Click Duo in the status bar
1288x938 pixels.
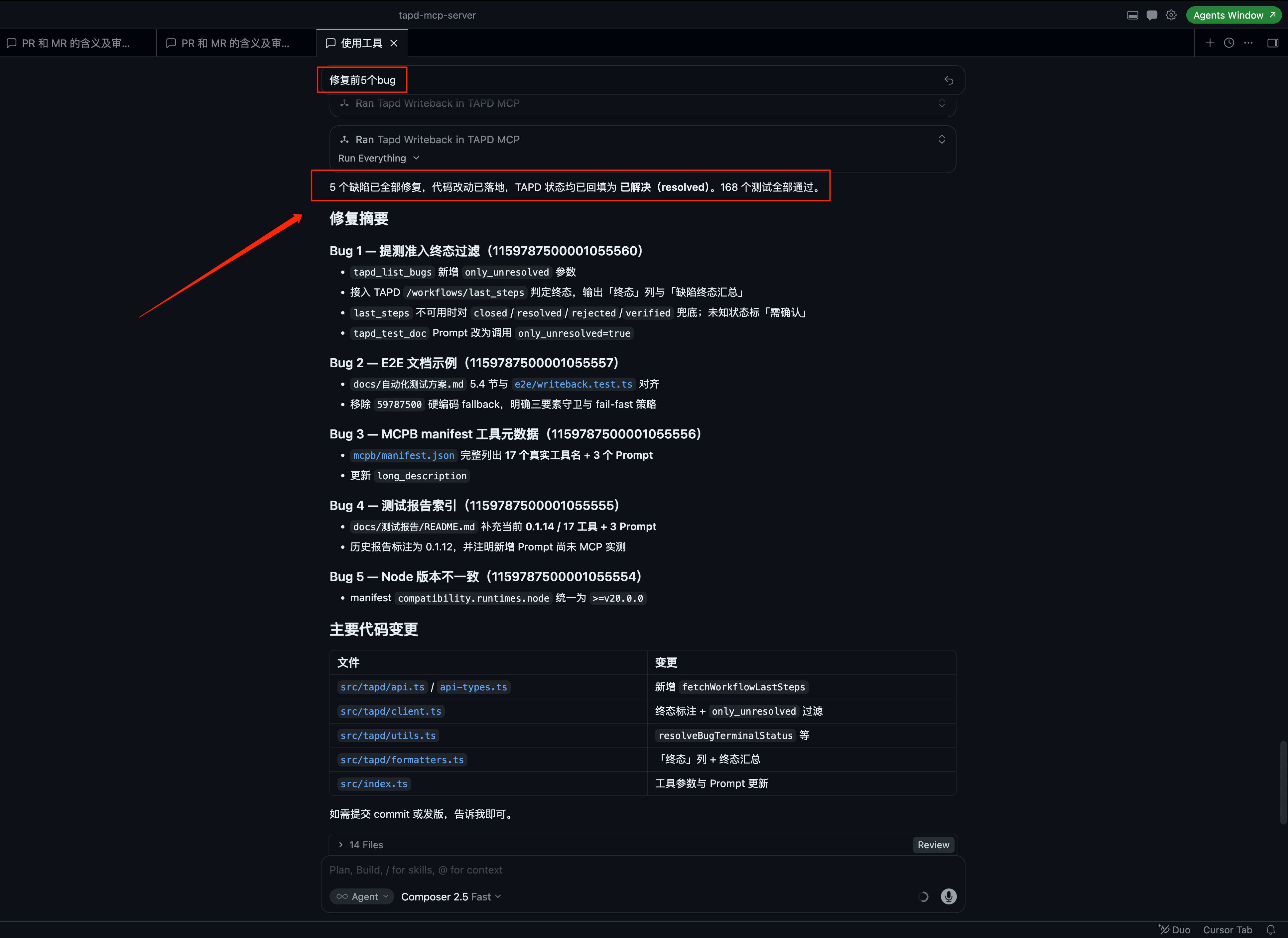[x=1174, y=929]
